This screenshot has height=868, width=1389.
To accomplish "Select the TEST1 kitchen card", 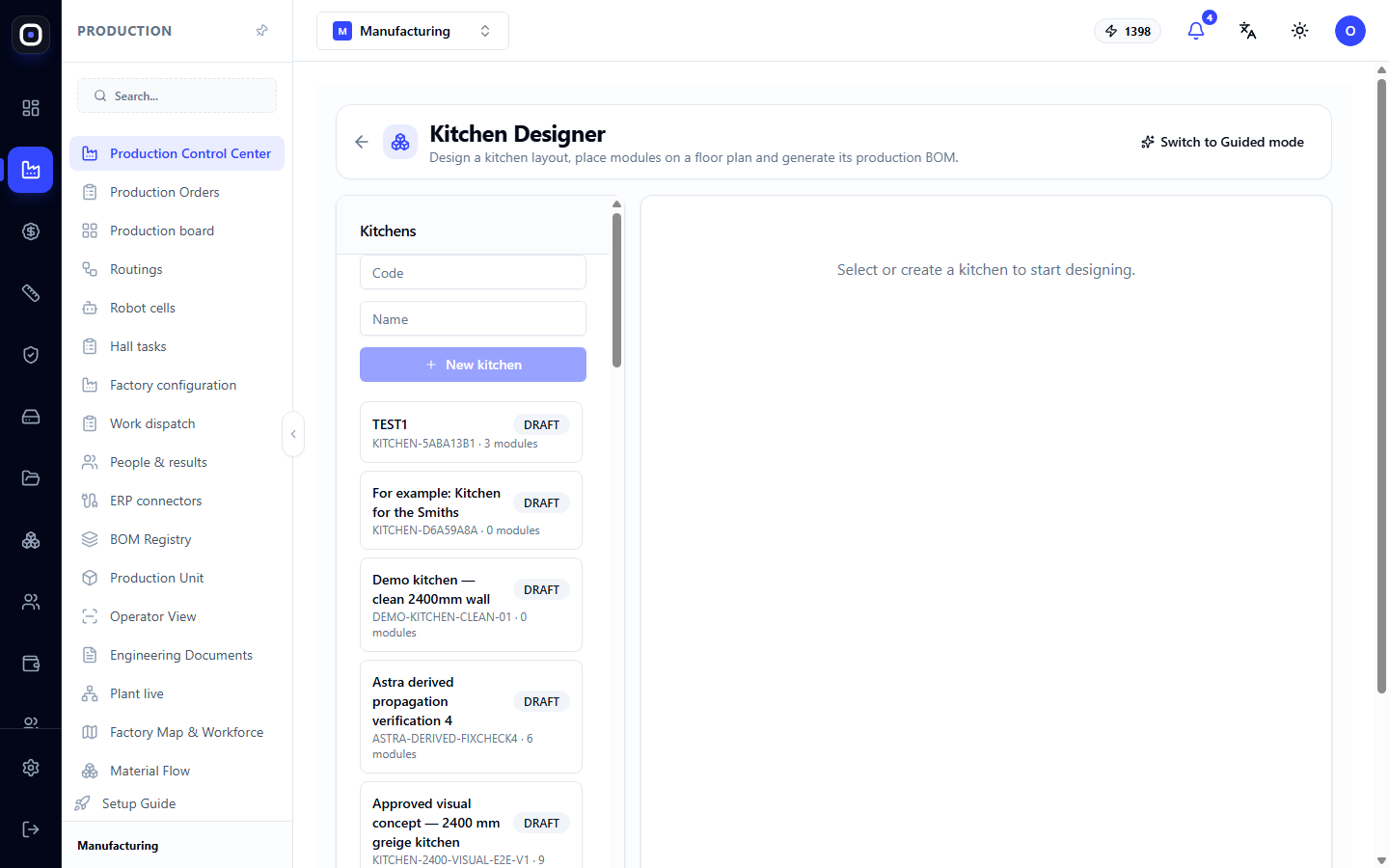I will 471,432.
